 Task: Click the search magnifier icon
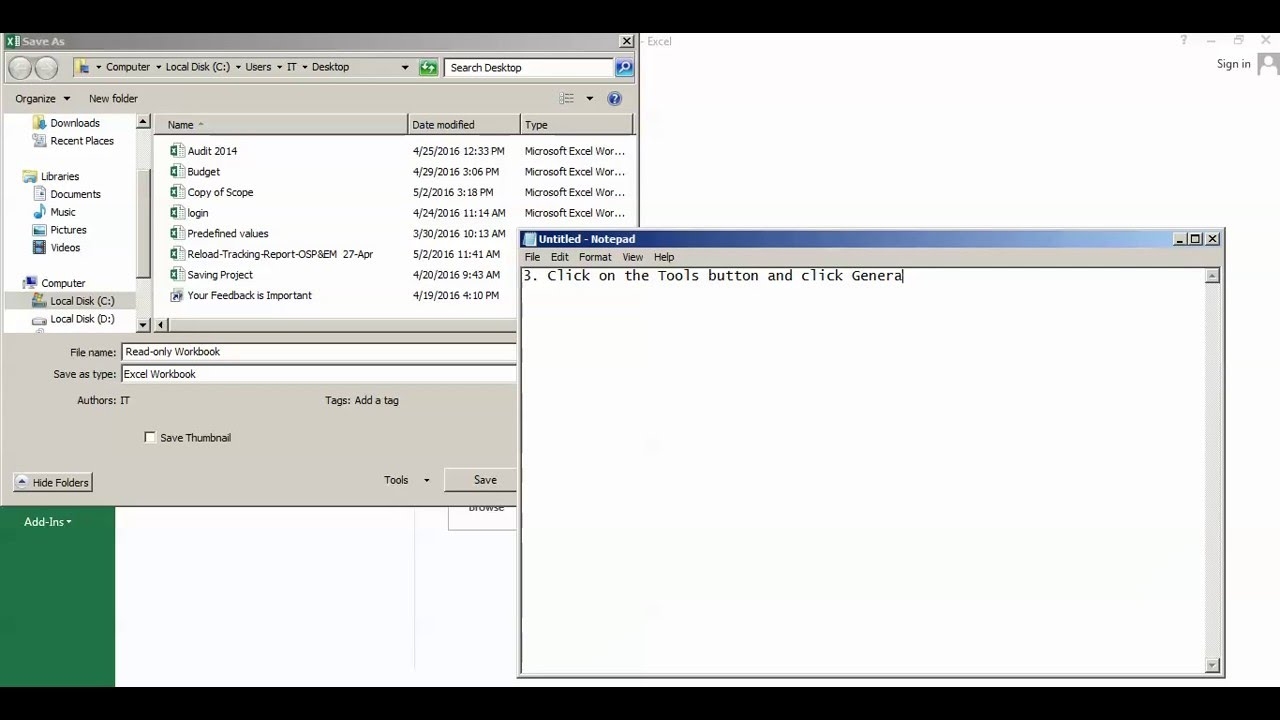pyautogui.click(x=624, y=67)
